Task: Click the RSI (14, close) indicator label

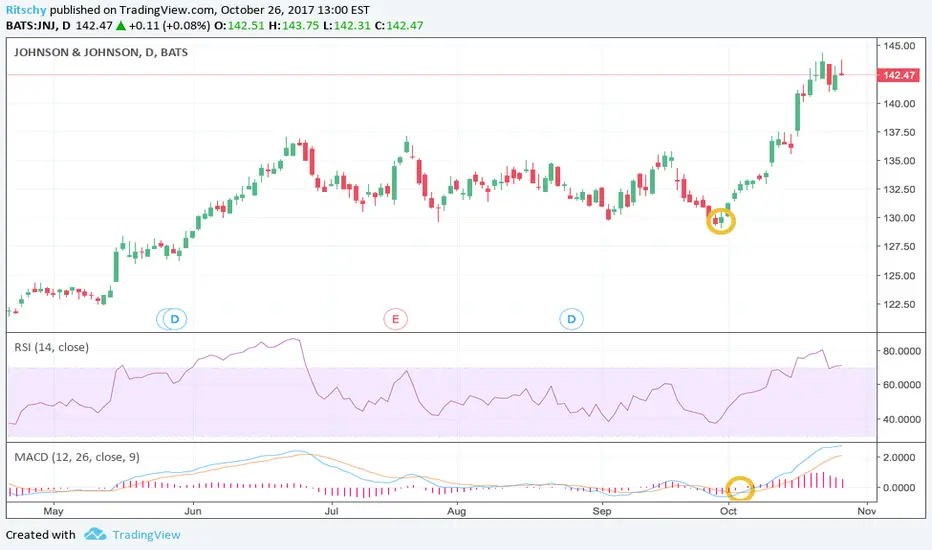Action: pos(52,347)
